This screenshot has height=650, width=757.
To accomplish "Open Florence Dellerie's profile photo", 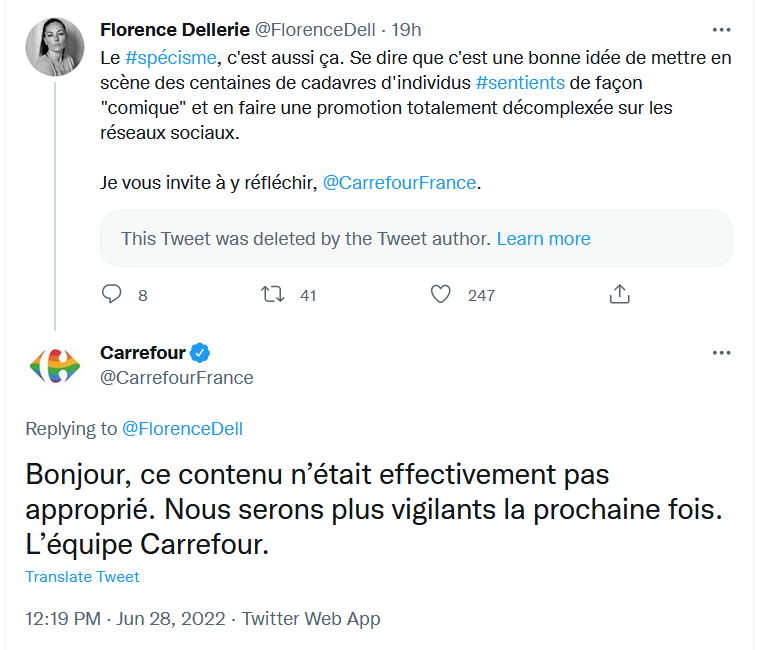I will (55, 47).
